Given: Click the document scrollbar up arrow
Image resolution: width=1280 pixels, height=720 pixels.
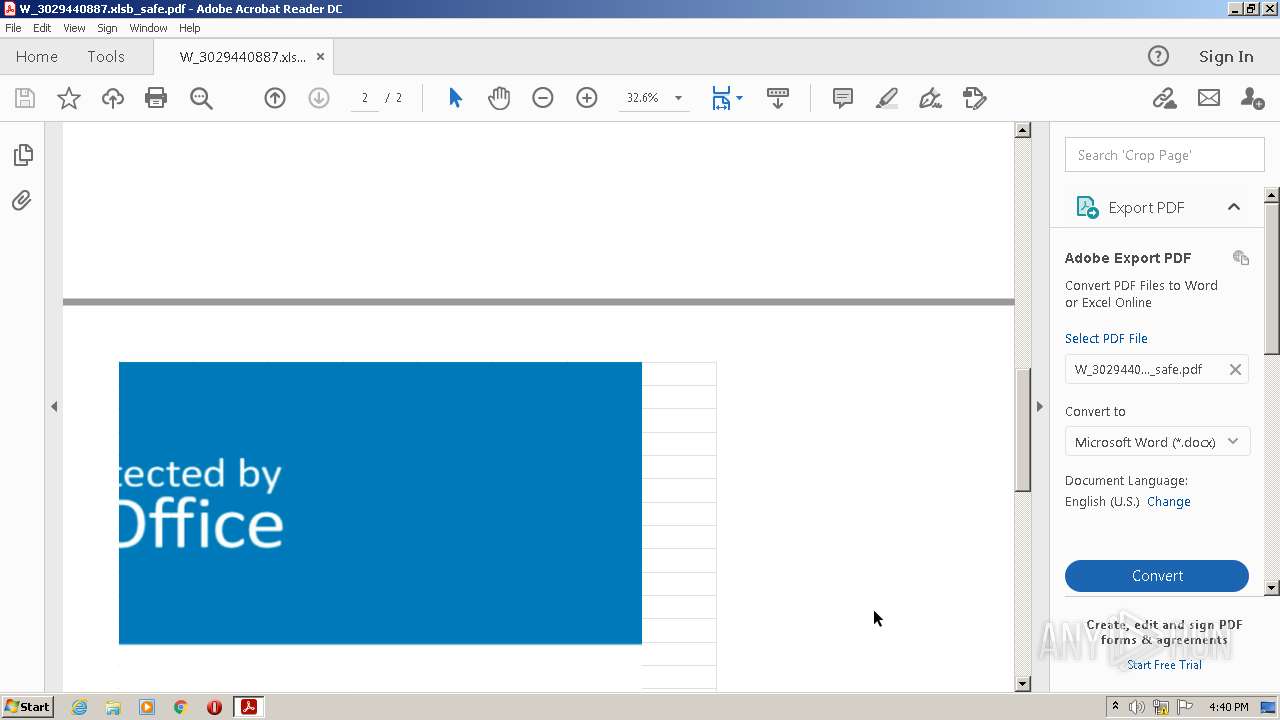Looking at the screenshot, I should point(1022,130).
